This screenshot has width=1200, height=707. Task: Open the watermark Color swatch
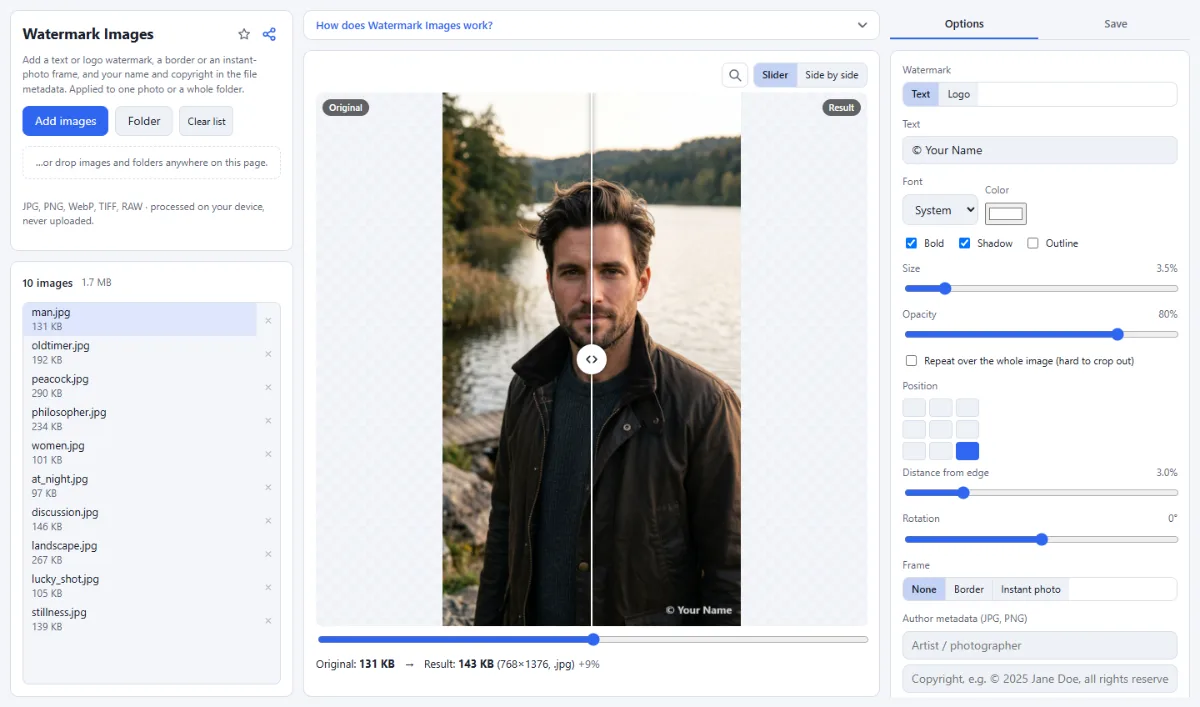tap(1006, 213)
